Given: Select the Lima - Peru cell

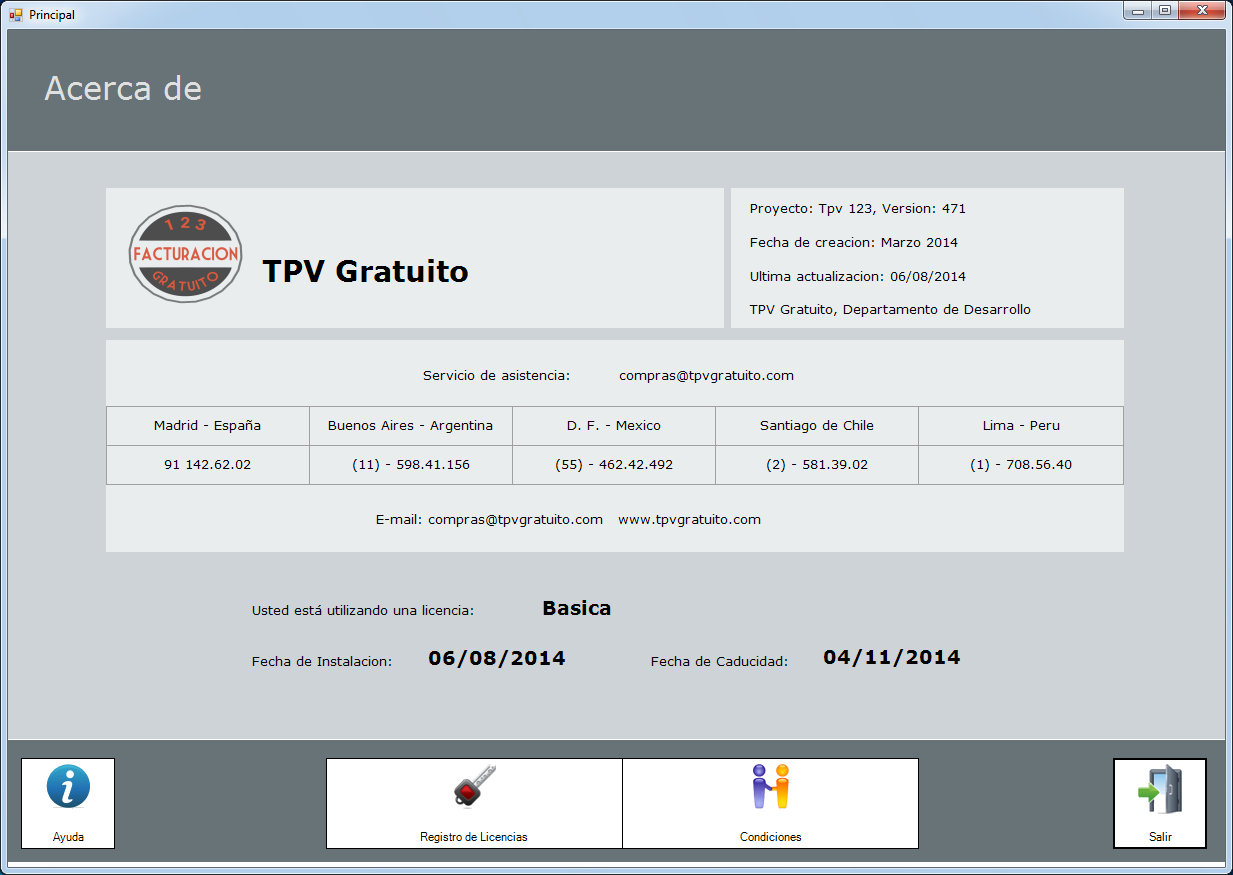Looking at the screenshot, I should [x=1020, y=426].
